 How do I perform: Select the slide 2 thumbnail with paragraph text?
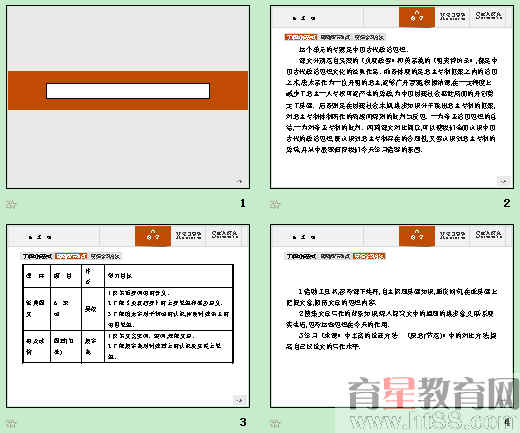coord(392,97)
